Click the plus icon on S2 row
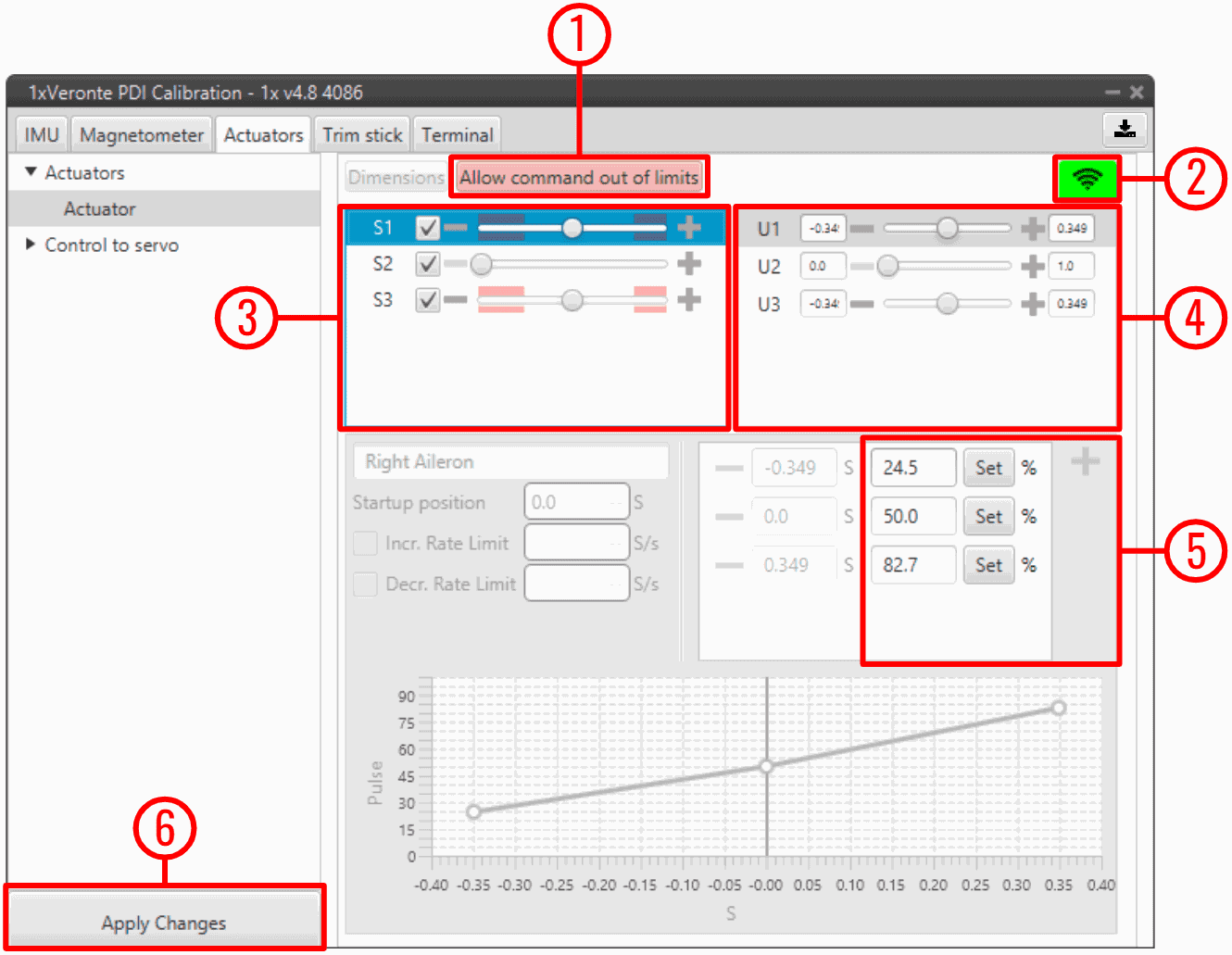The height and width of the screenshot is (955, 1232). tap(688, 264)
